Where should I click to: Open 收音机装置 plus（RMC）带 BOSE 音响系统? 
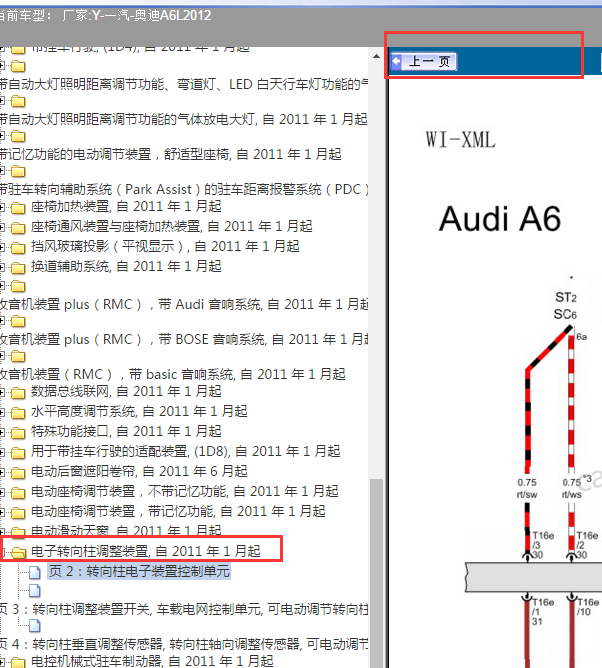click(184, 340)
